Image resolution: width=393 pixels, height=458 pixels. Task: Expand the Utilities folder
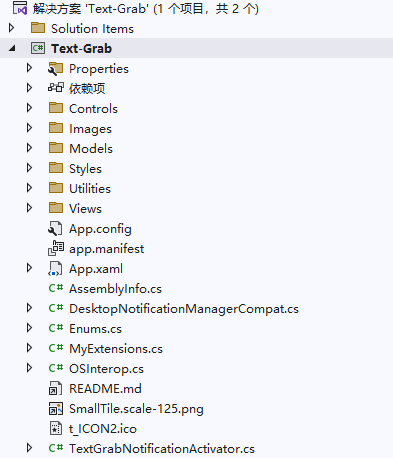[x=29, y=188]
